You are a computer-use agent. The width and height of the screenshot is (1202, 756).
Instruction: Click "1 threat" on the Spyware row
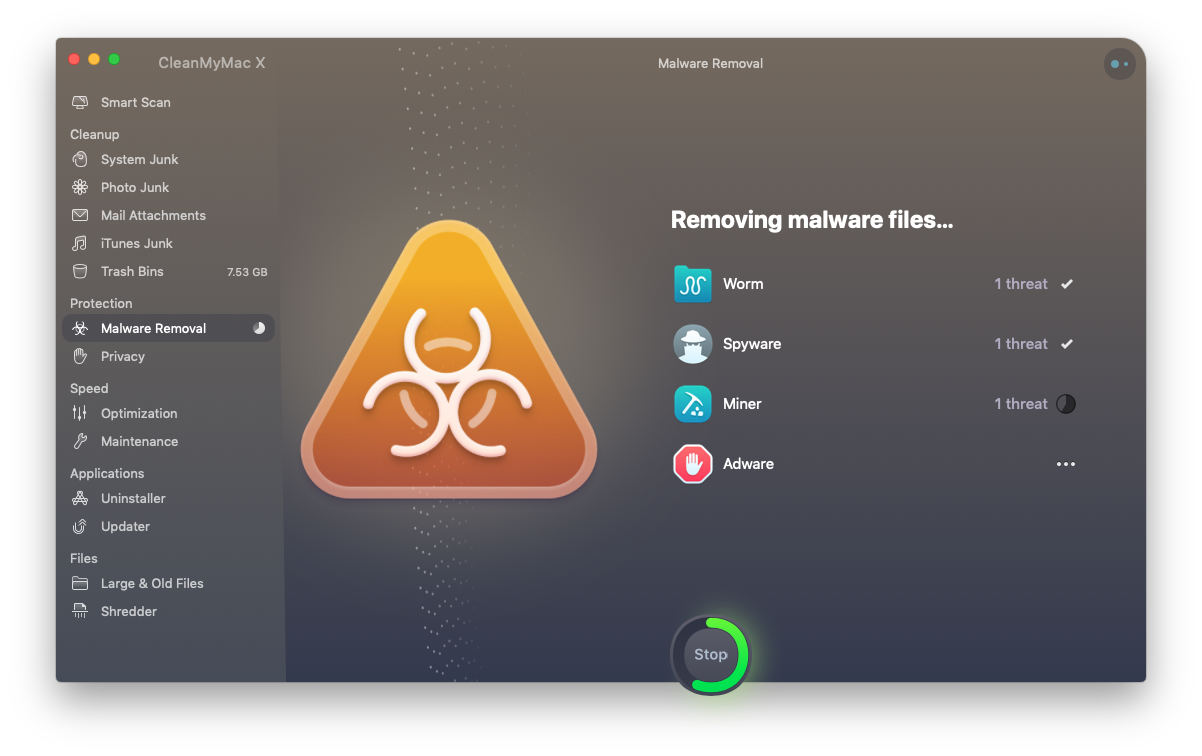pyautogui.click(x=1021, y=344)
